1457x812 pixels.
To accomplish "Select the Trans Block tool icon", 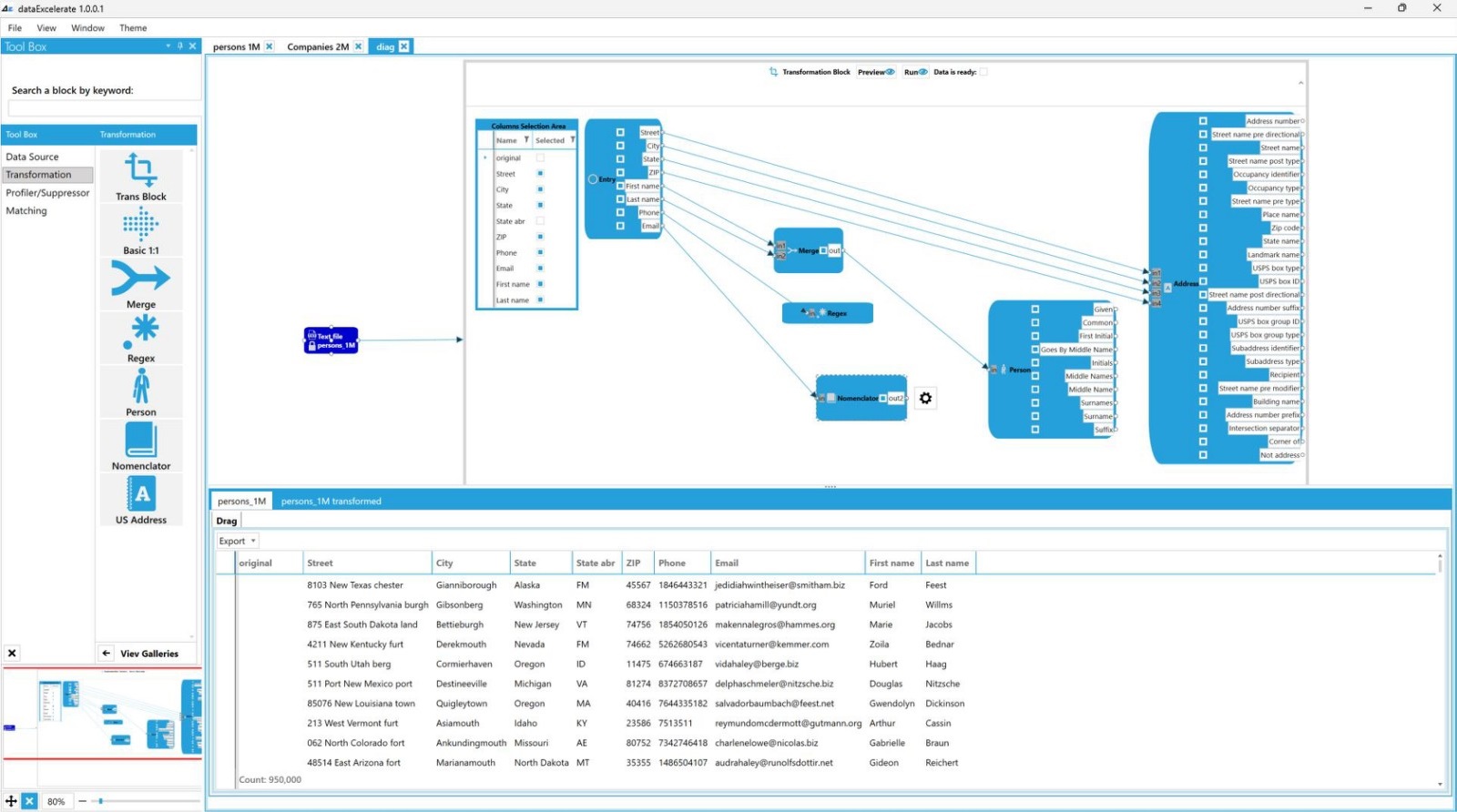I will [140, 170].
